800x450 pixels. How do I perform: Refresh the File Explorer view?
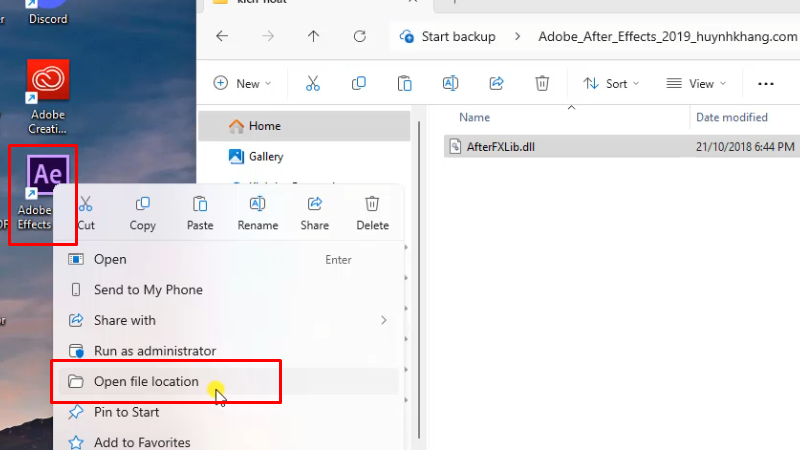[360, 36]
